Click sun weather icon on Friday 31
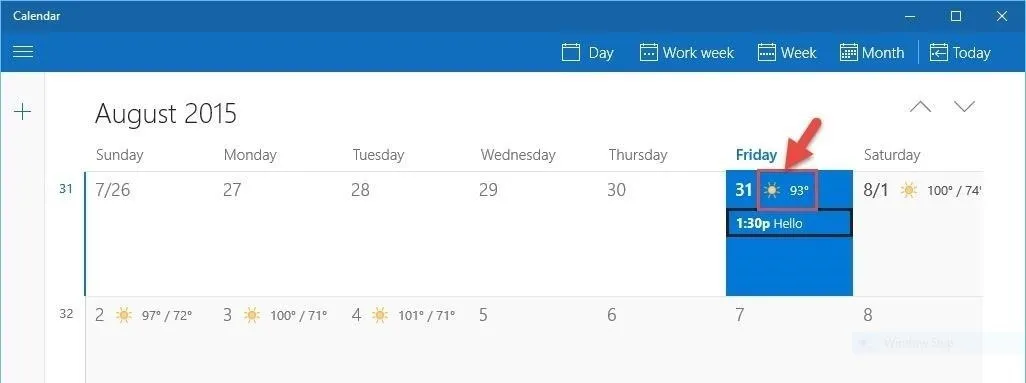Screen dimensions: 1026x383 click(x=772, y=191)
